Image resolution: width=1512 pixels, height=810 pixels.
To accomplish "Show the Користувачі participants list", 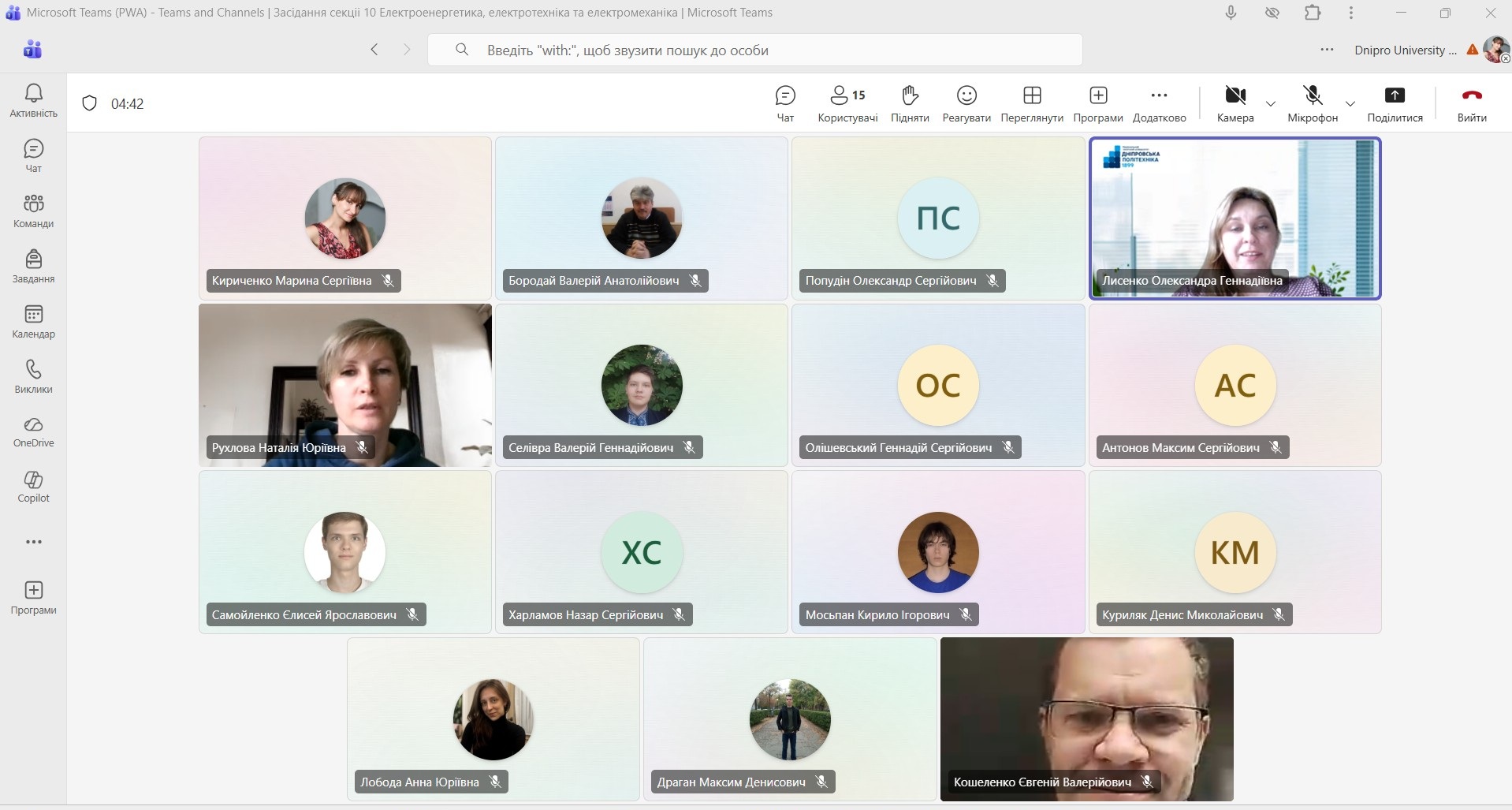I will pyautogui.click(x=847, y=103).
